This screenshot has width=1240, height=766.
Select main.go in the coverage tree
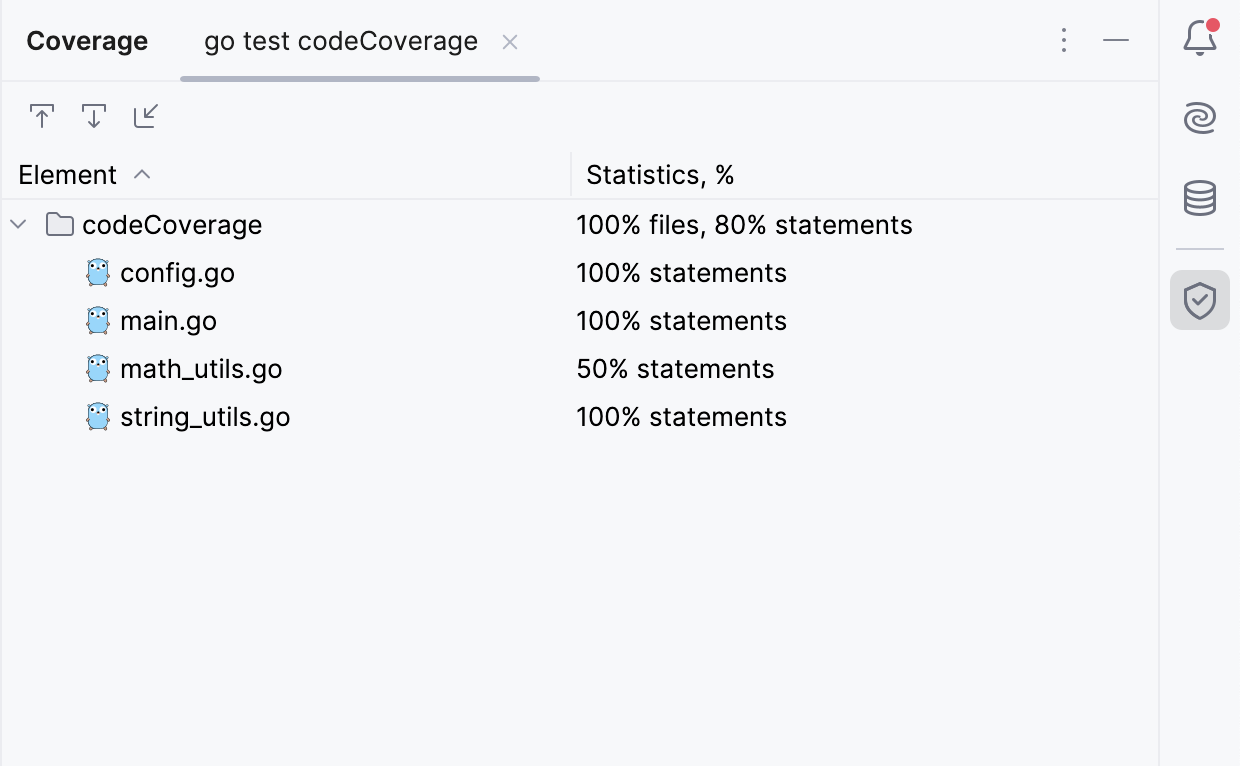(x=168, y=321)
